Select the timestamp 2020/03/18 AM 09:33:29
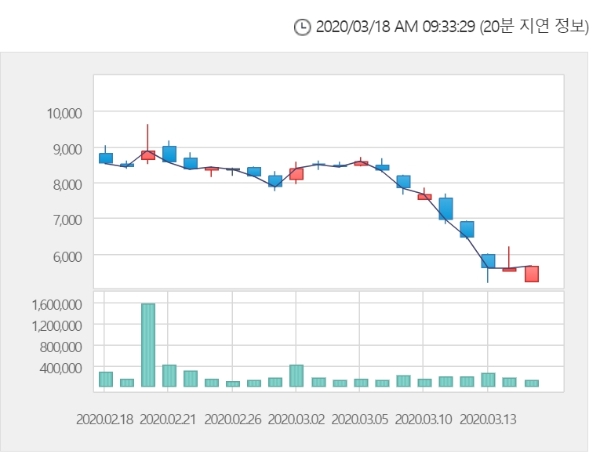600x454 pixels. [396, 27]
